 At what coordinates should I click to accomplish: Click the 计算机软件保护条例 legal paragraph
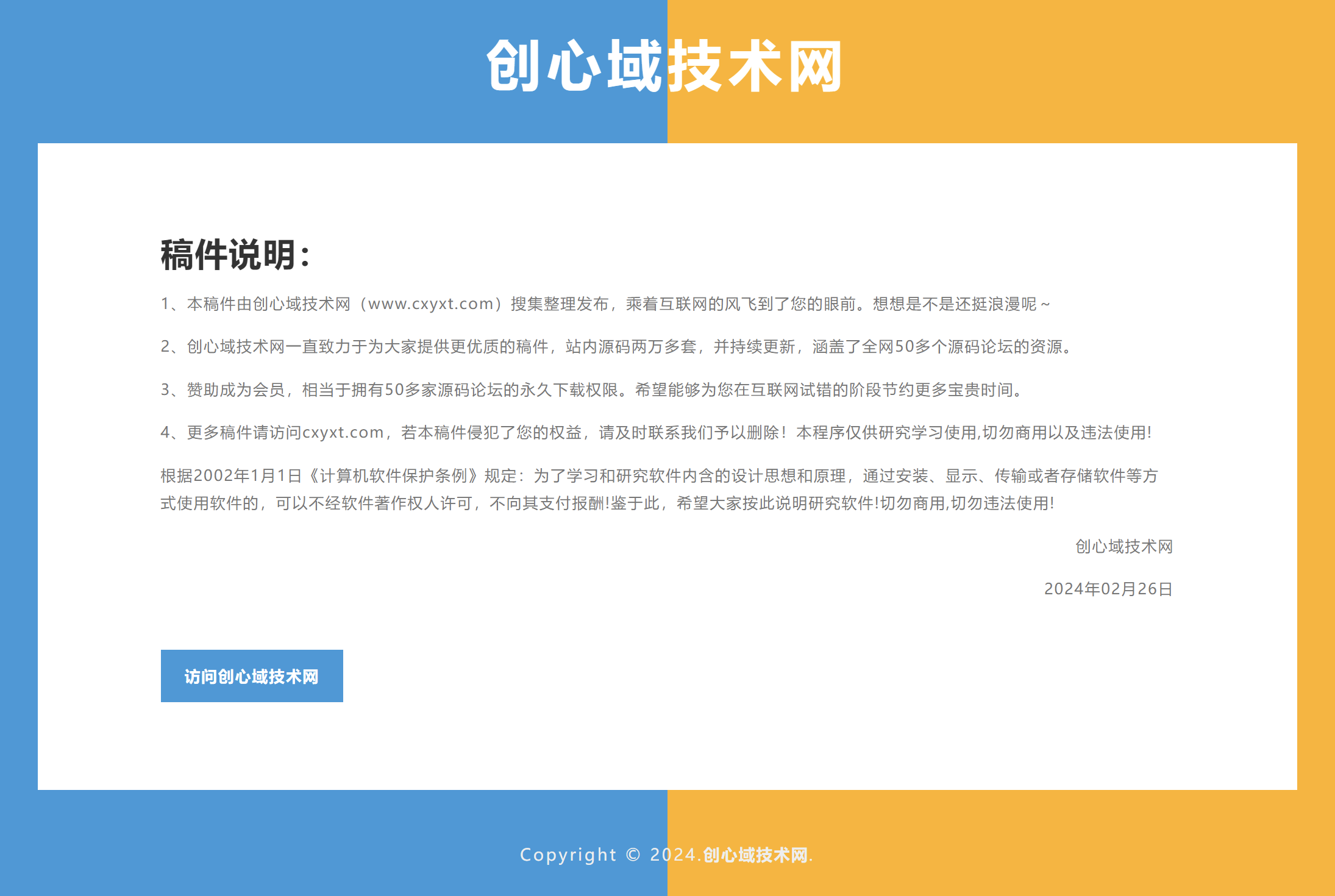coord(659,489)
